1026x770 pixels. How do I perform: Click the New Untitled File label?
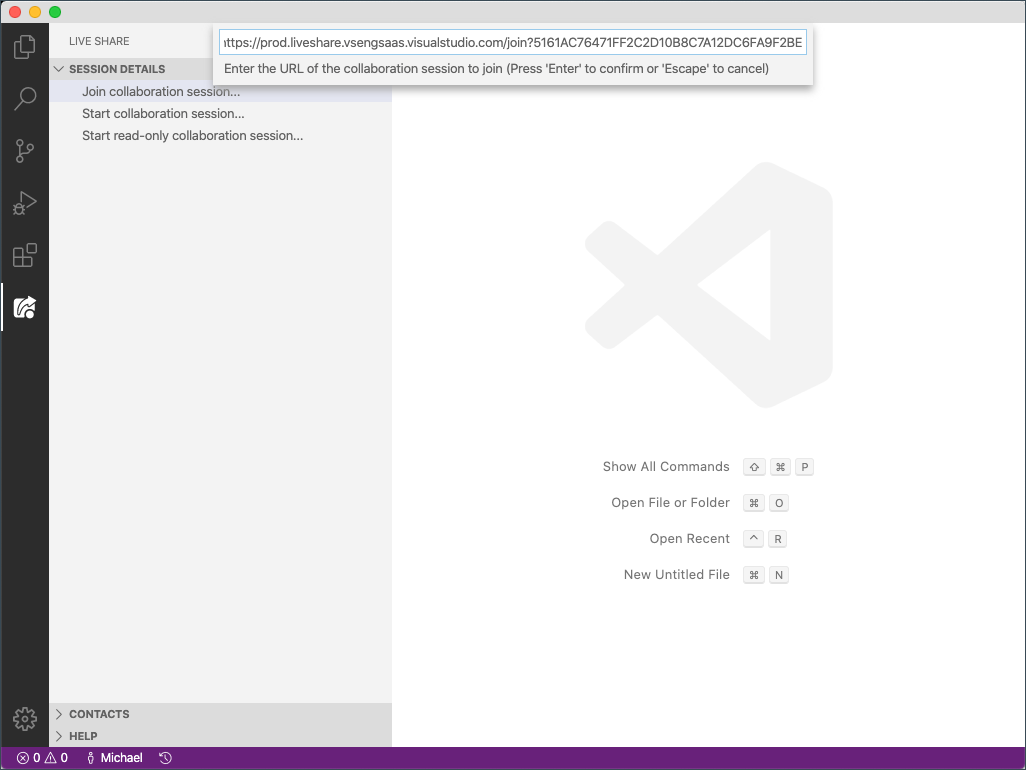pos(676,574)
